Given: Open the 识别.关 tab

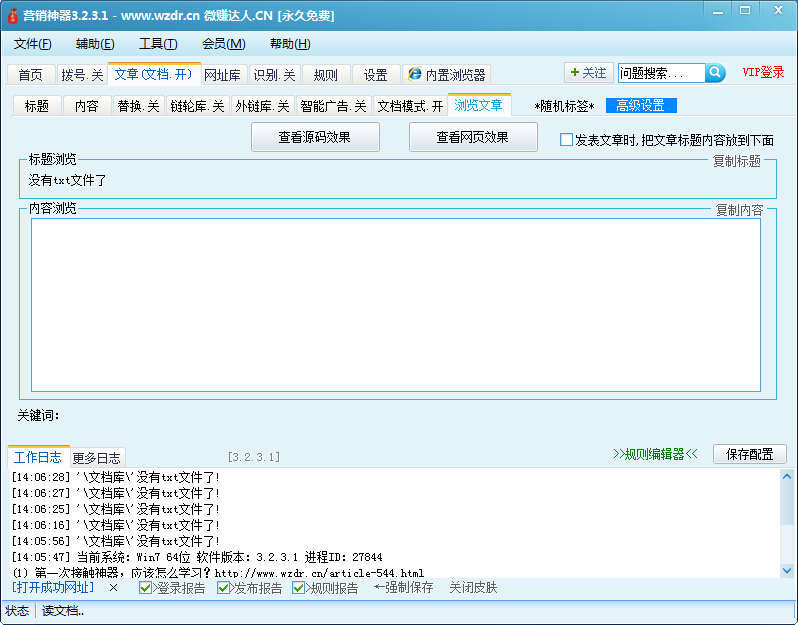Looking at the screenshot, I should pos(274,75).
